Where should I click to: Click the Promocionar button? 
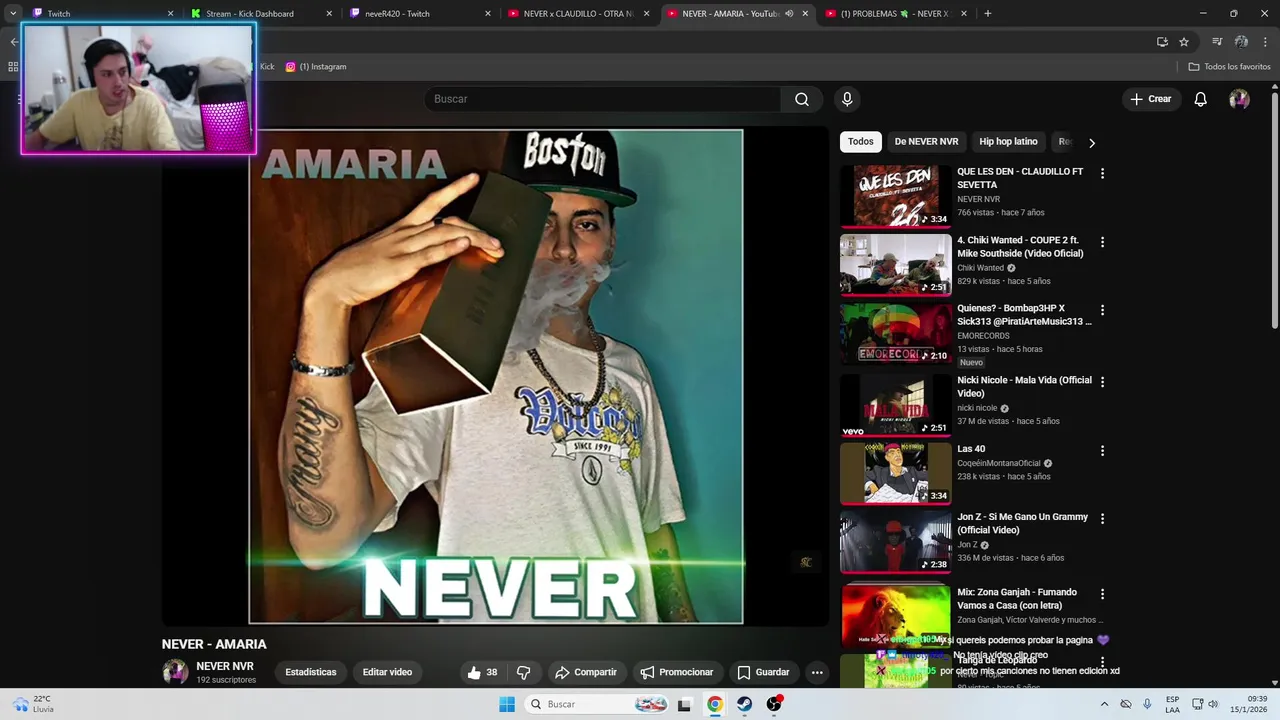677,672
